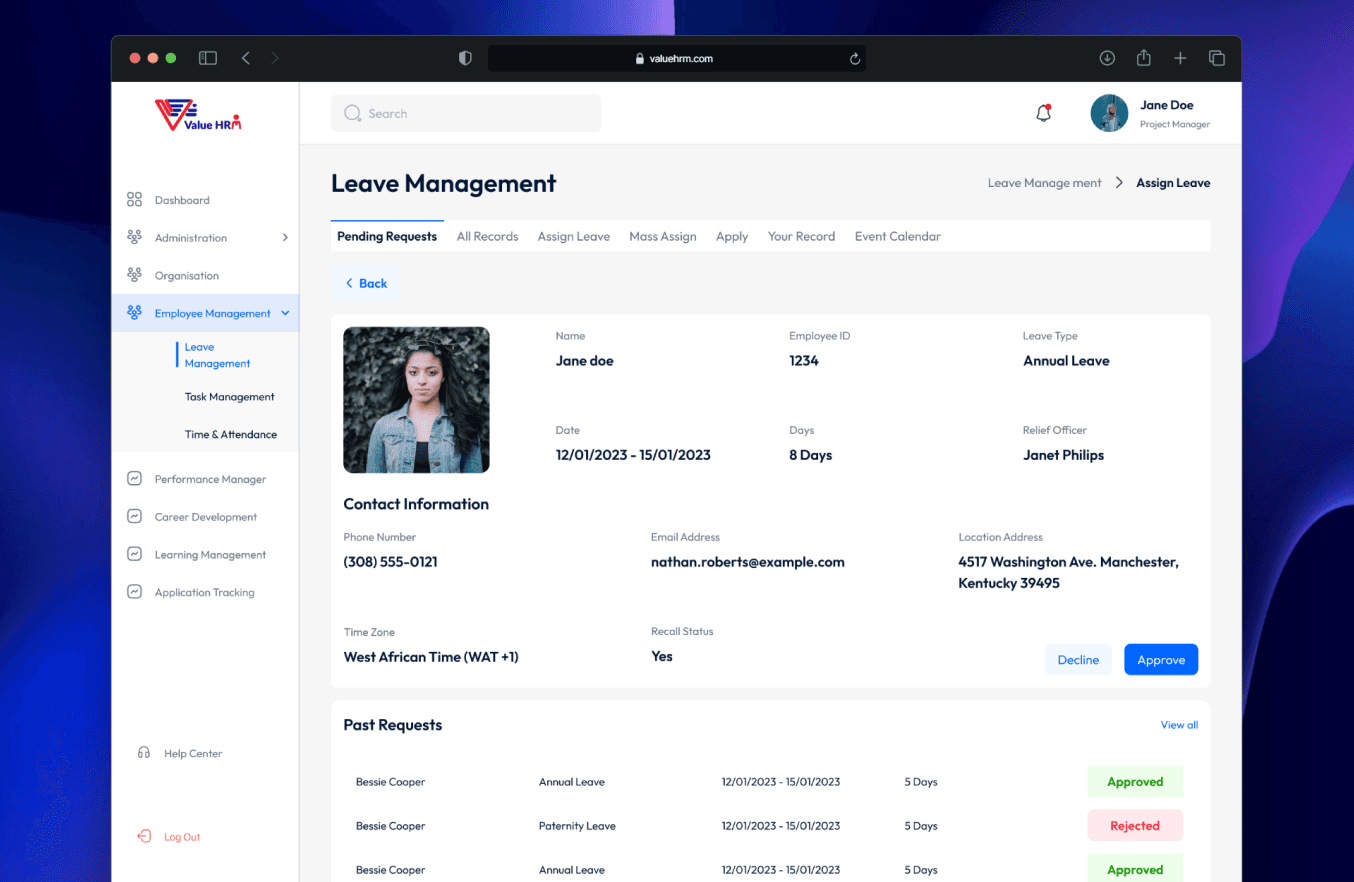Click the Help Center link
The width and height of the screenshot is (1354, 882).
pos(193,753)
